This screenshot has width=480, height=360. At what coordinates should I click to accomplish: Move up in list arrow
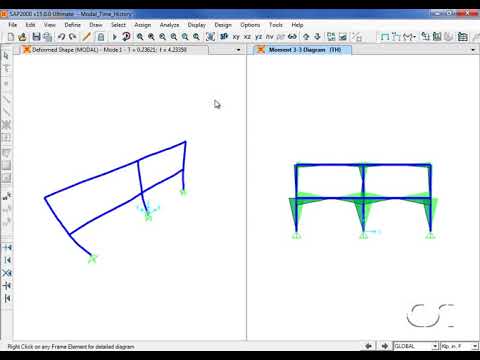306,37
